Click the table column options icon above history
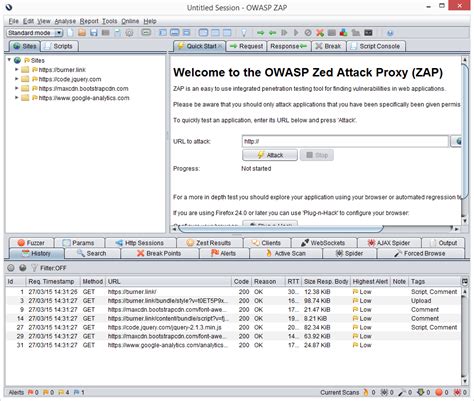 [465, 281]
